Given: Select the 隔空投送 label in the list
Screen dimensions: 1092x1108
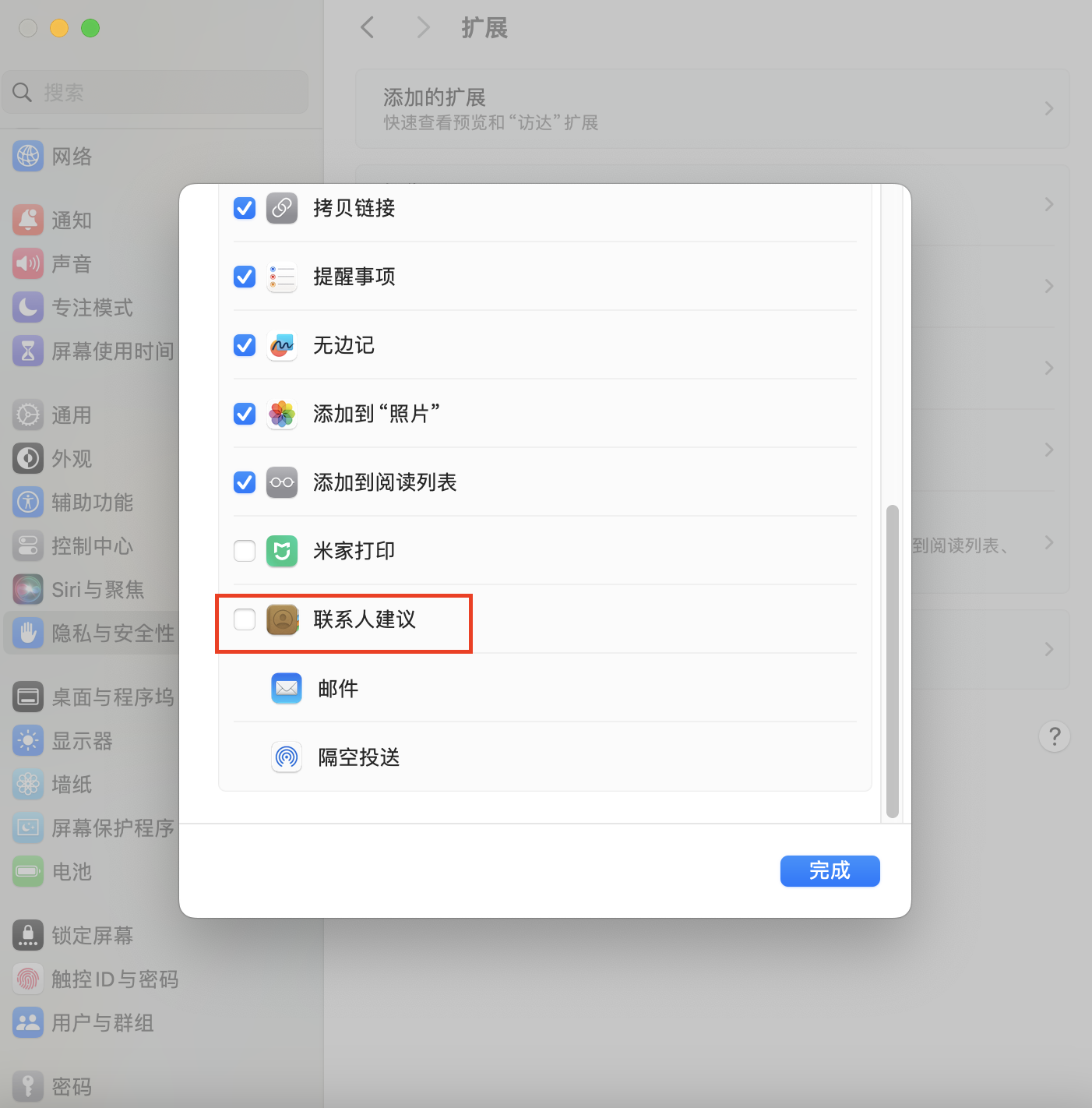Looking at the screenshot, I should point(359,757).
